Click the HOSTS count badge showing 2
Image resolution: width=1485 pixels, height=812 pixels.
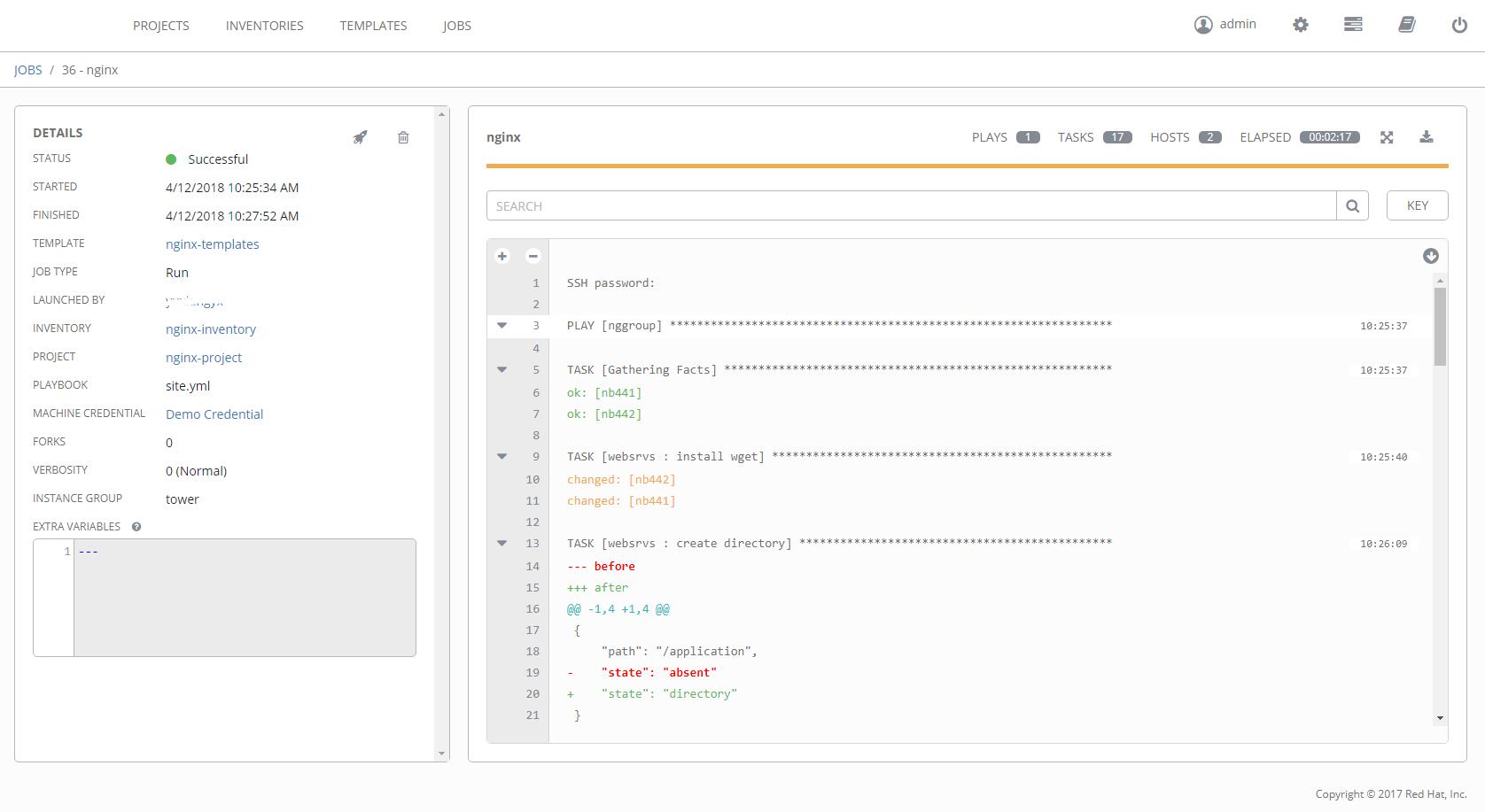[1210, 137]
